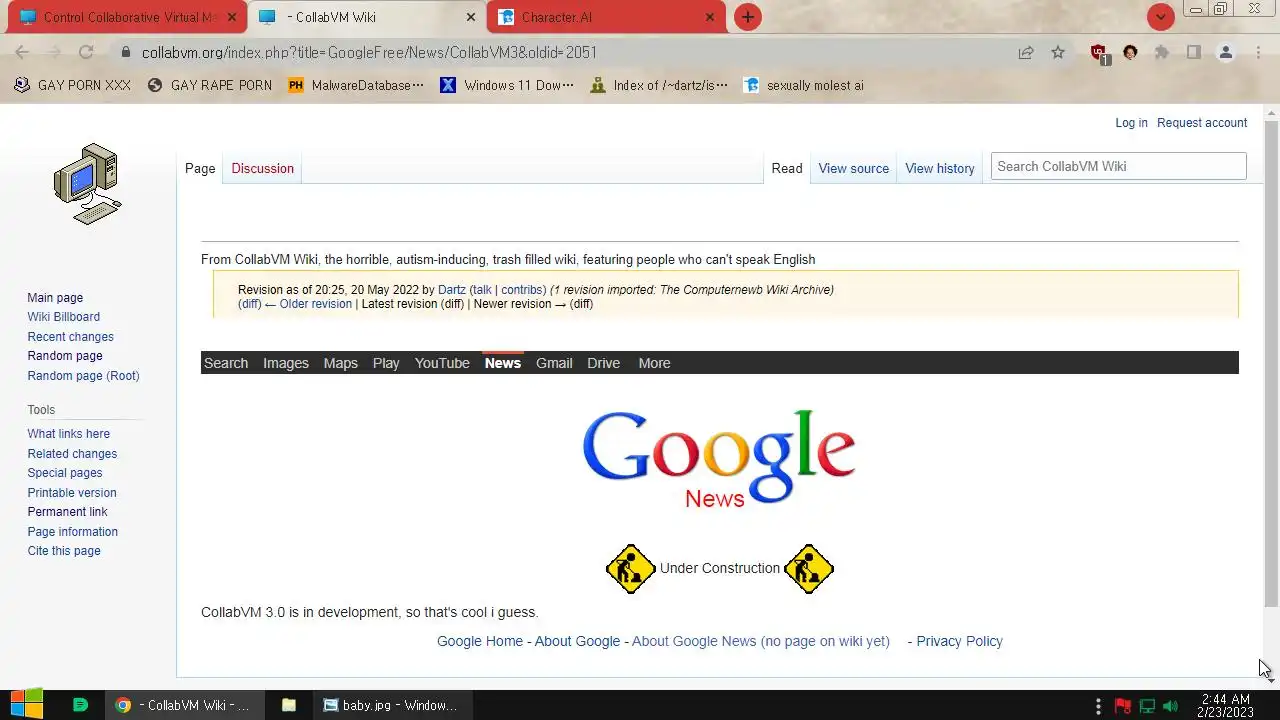The width and height of the screenshot is (1280, 720).
Task: Select Maps in the Google bar
Action: coord(340,363)
